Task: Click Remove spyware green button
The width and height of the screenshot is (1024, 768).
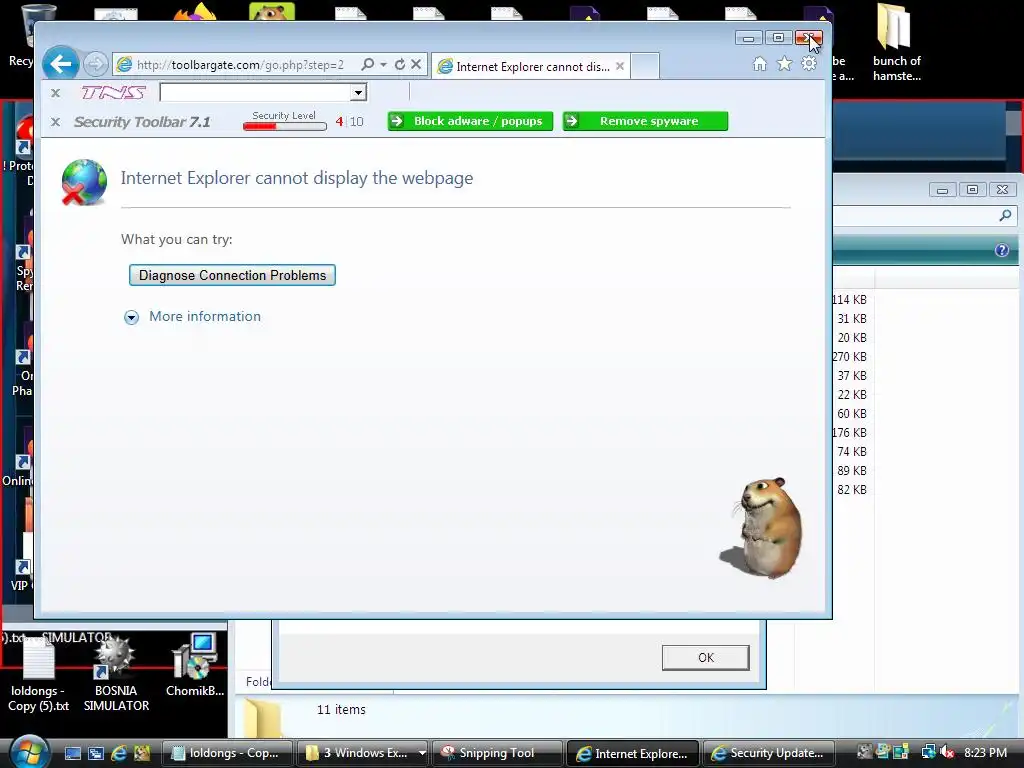Action: (645, 121)
